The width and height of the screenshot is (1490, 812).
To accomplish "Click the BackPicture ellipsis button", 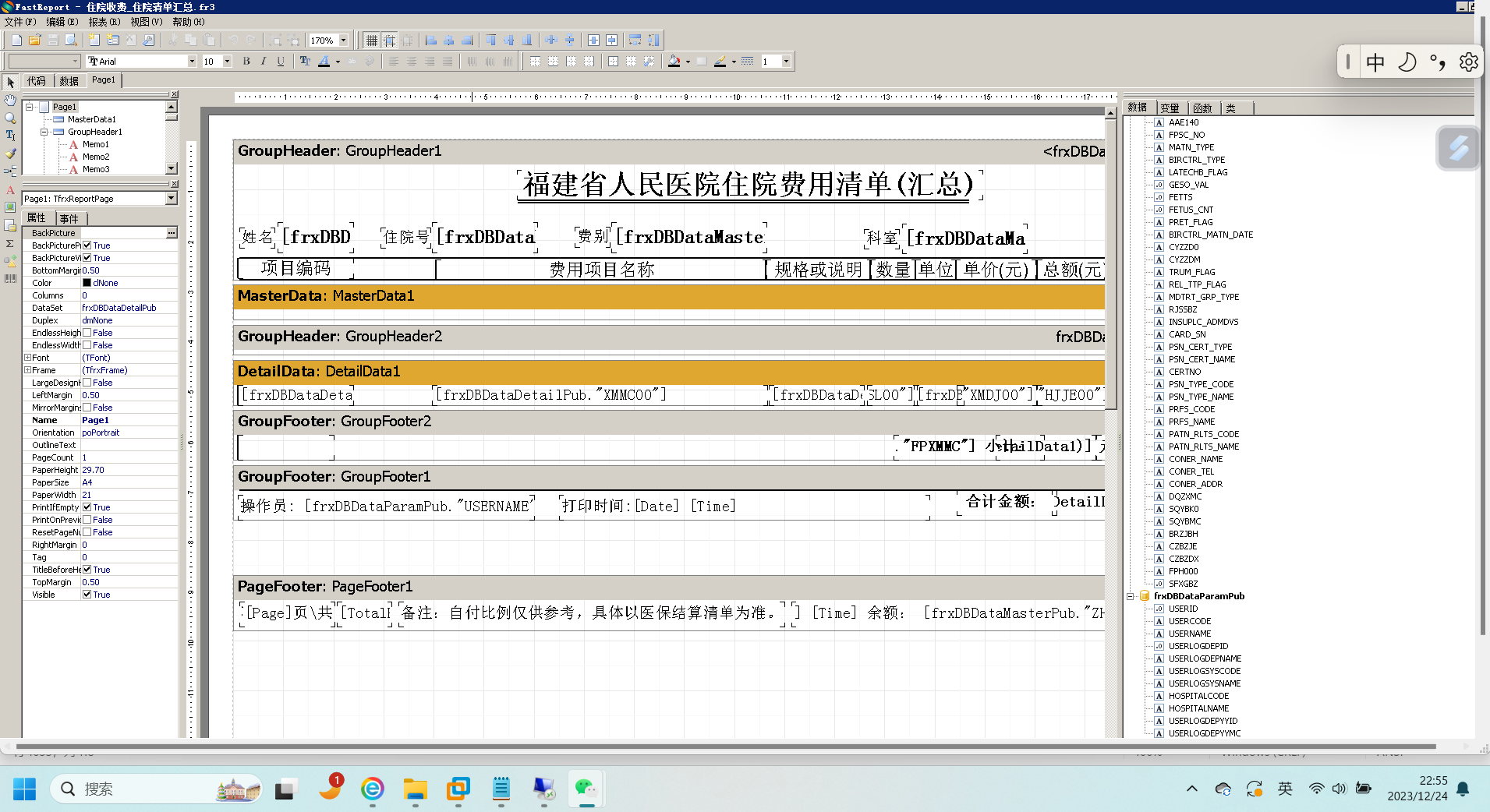I will tap(172, 233).
